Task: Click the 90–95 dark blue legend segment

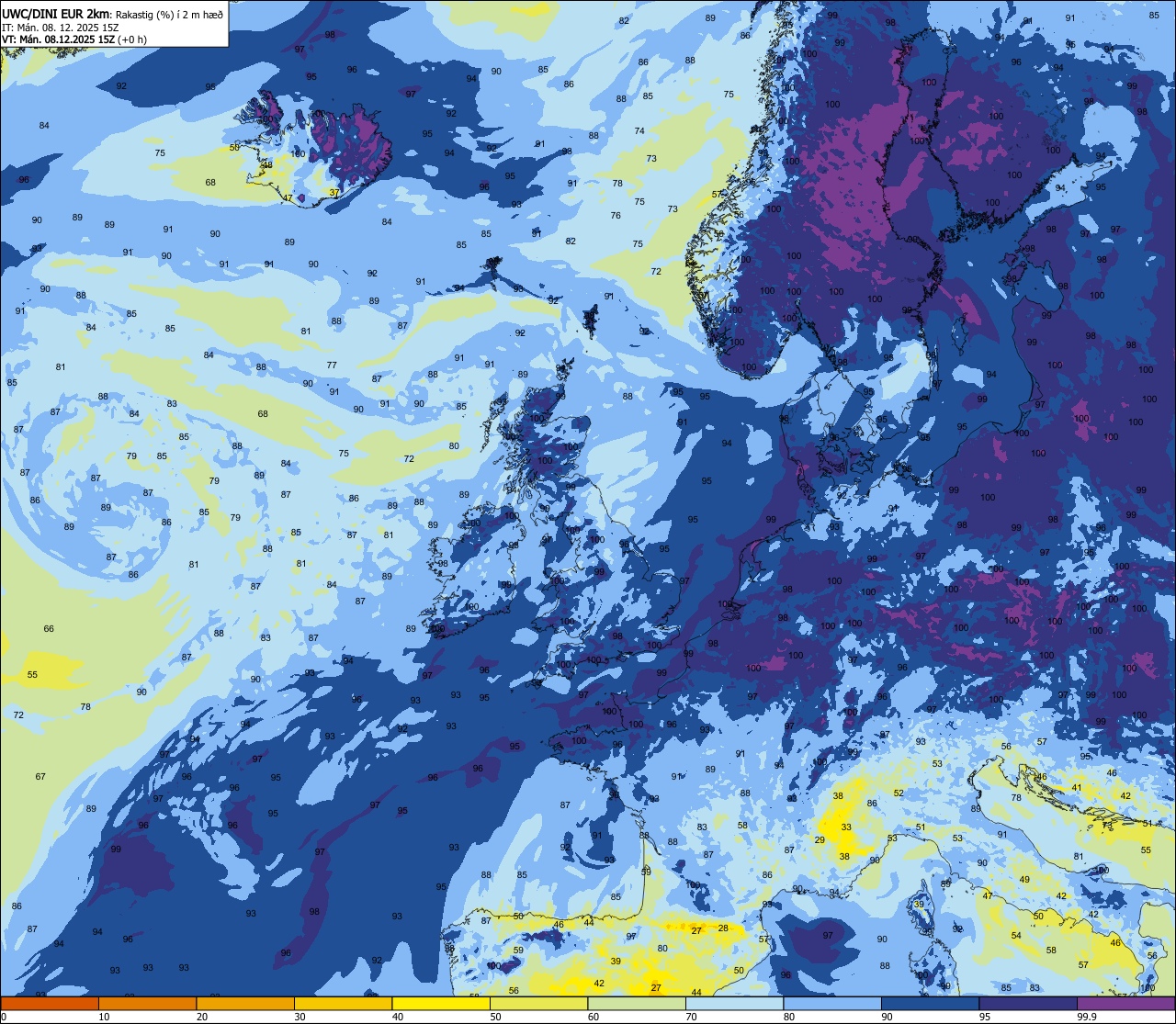Action: click(930, 1003)
